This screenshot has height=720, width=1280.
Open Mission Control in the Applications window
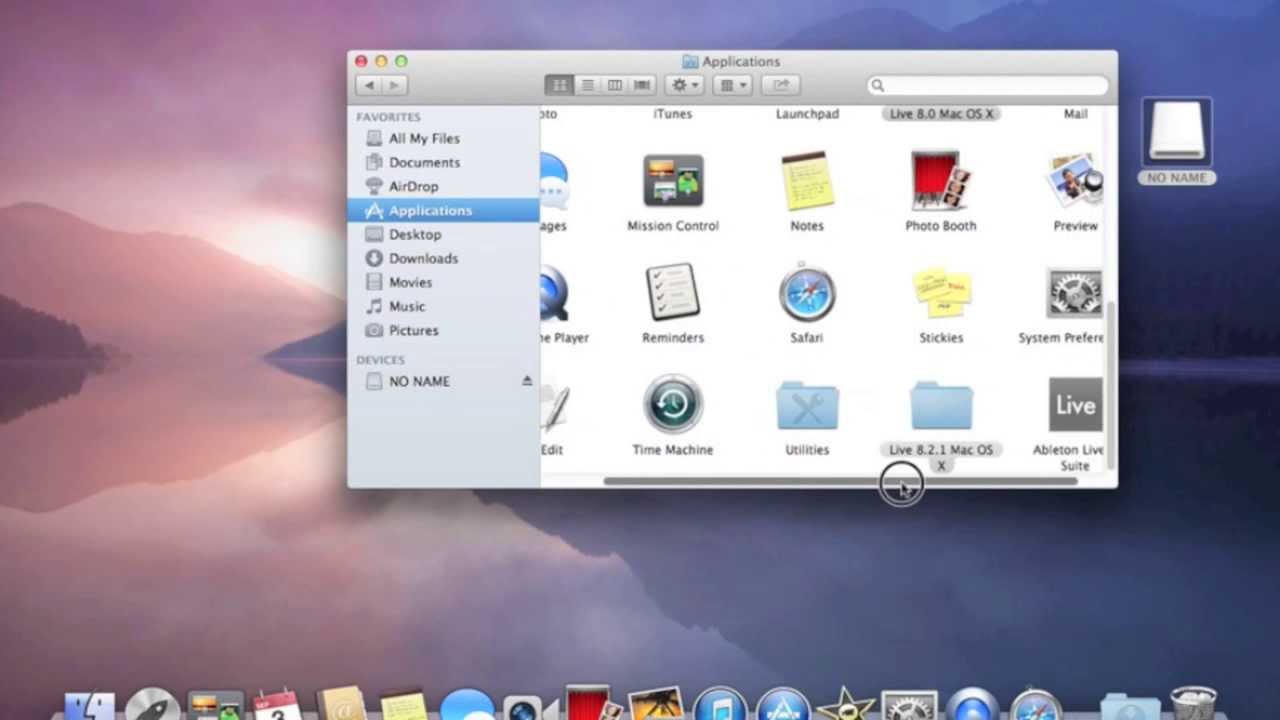point(673,182)
